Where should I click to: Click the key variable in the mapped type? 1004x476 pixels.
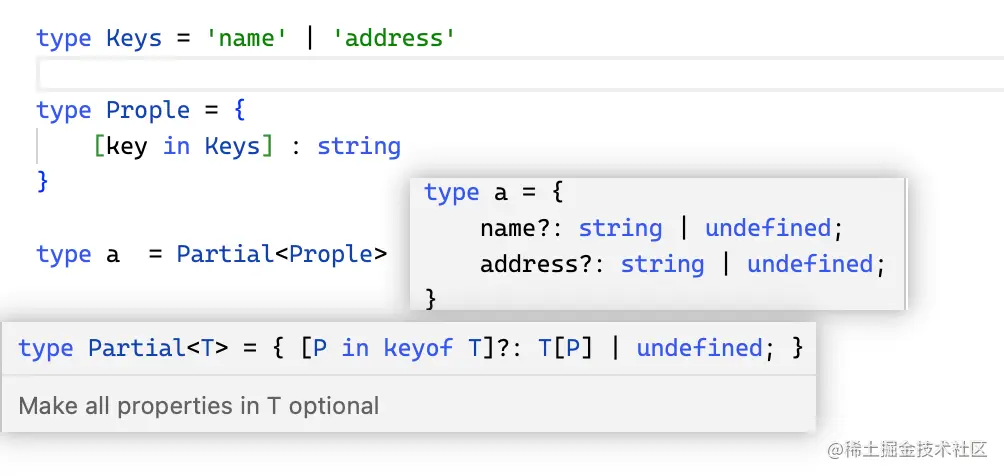point(125,146)
